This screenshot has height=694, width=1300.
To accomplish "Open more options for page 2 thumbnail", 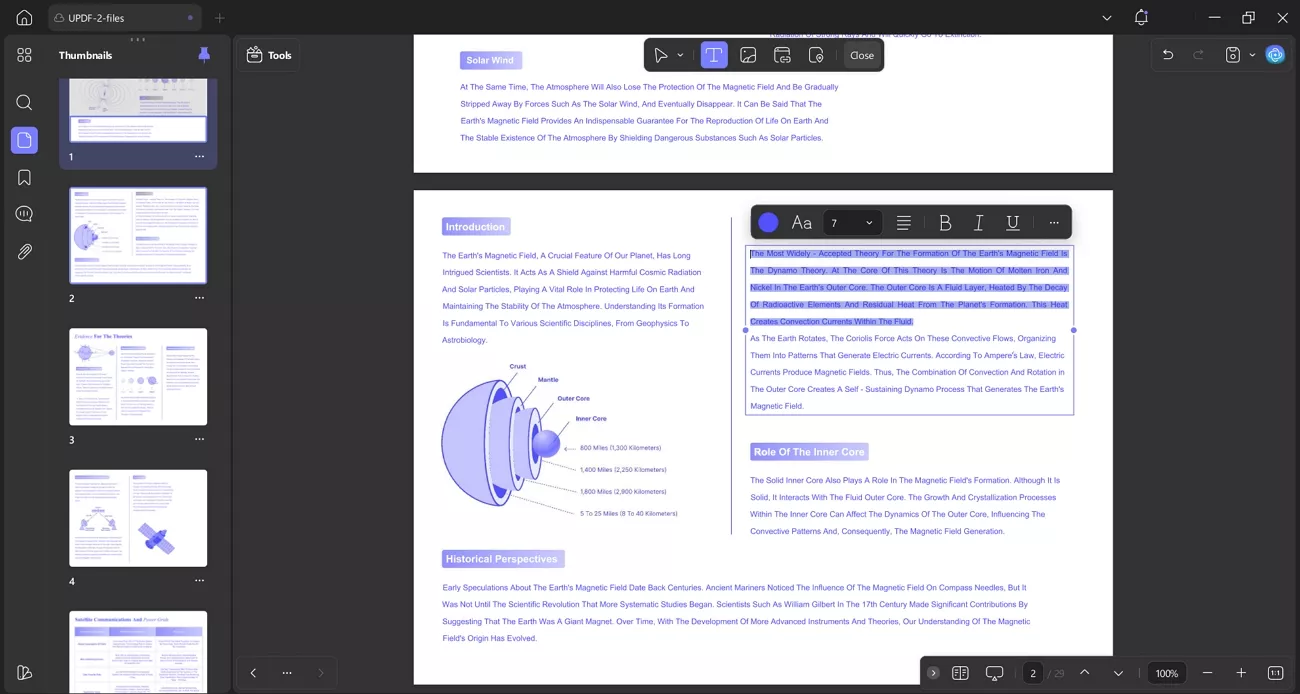I will [199, 298].
